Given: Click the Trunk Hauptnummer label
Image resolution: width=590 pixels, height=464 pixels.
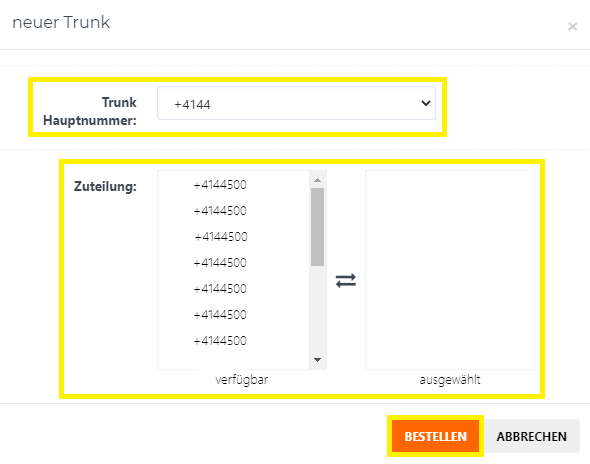Looking at the screenshot, I should pos(90,111).
